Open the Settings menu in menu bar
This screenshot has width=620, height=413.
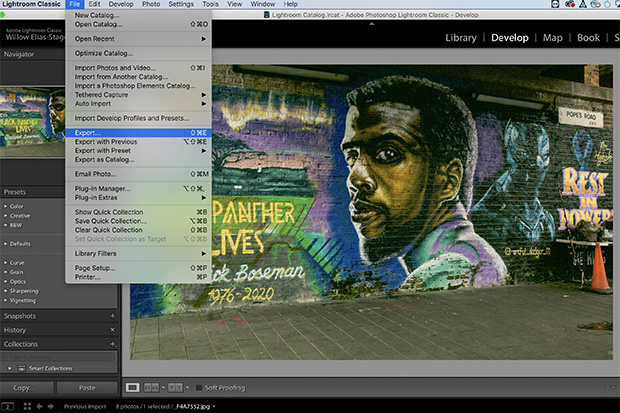tap(181, 4)
